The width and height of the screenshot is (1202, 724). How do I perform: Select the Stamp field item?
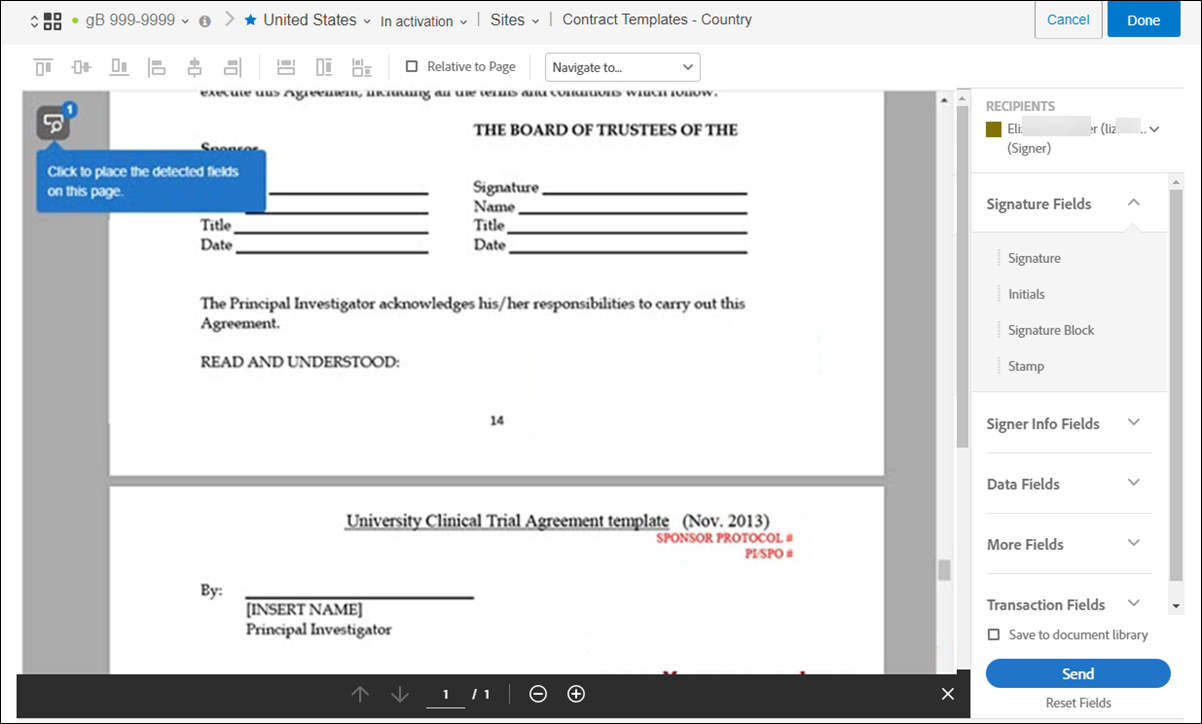pos(1026,366)
